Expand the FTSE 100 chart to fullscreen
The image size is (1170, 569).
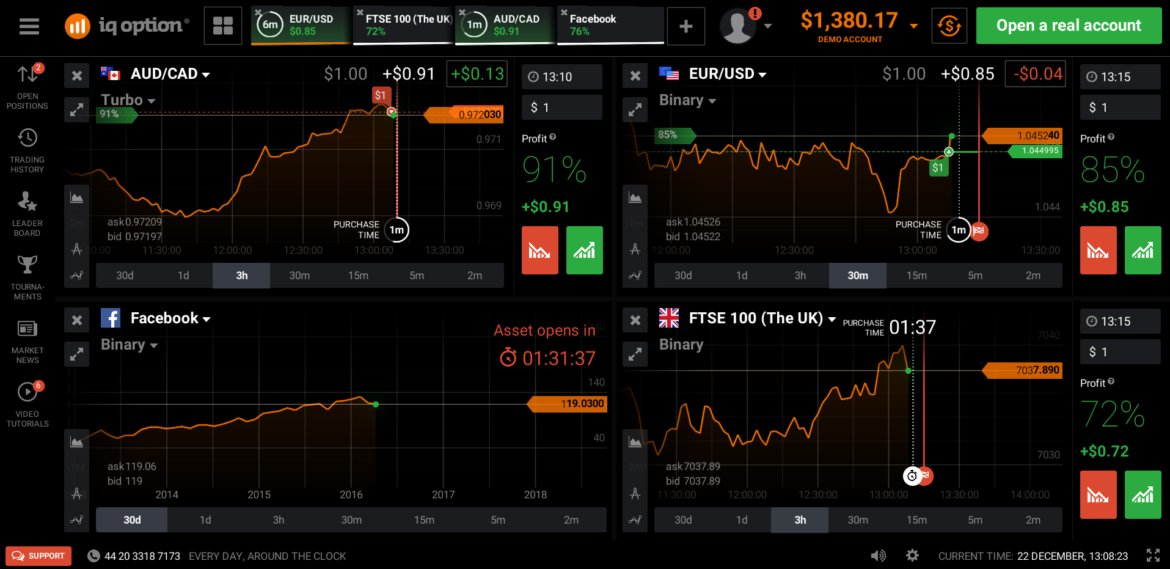tap(635, 354)
